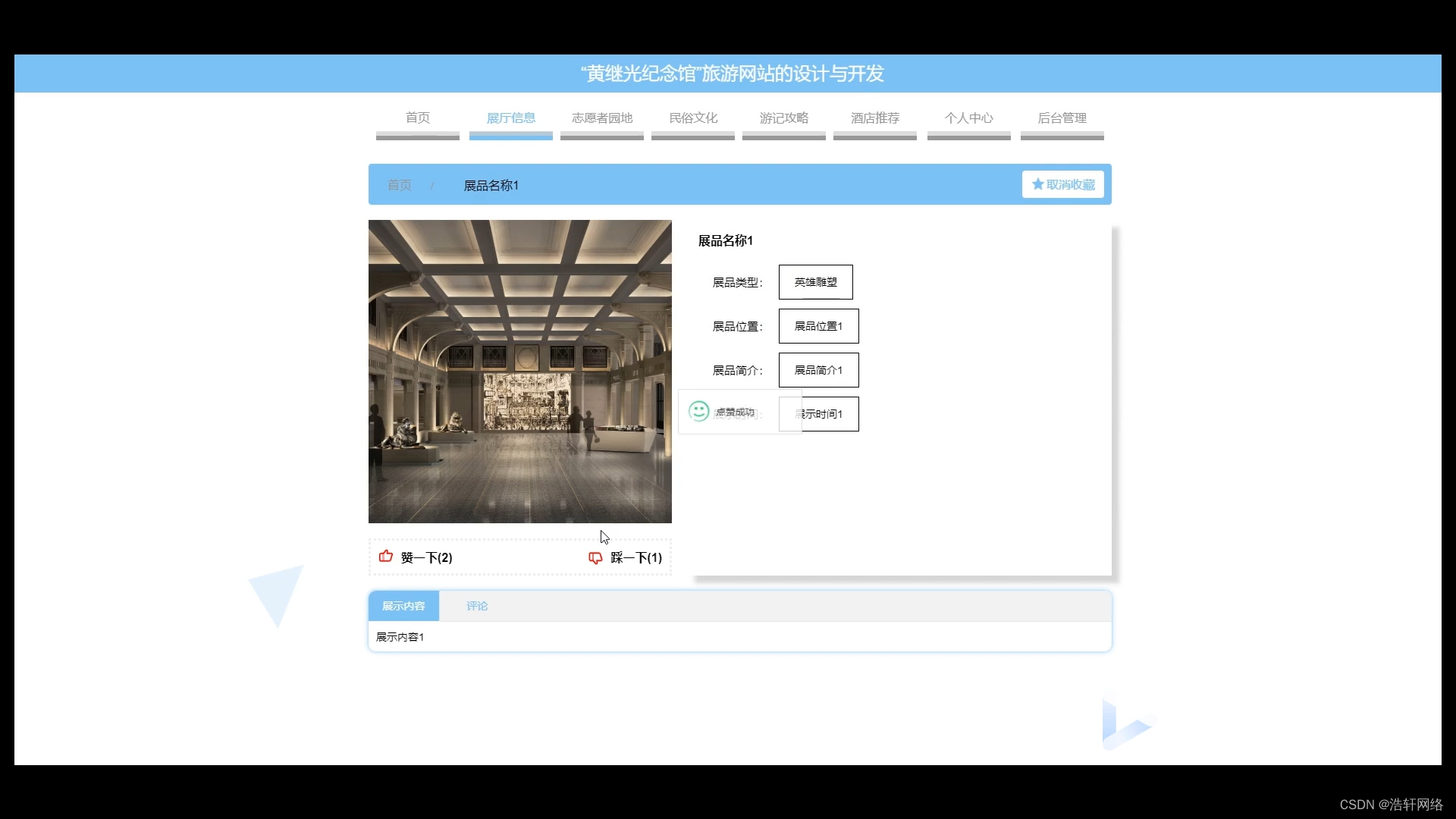
Task: Click 英雄雕塑 exhibit type box
Action: 815,282
